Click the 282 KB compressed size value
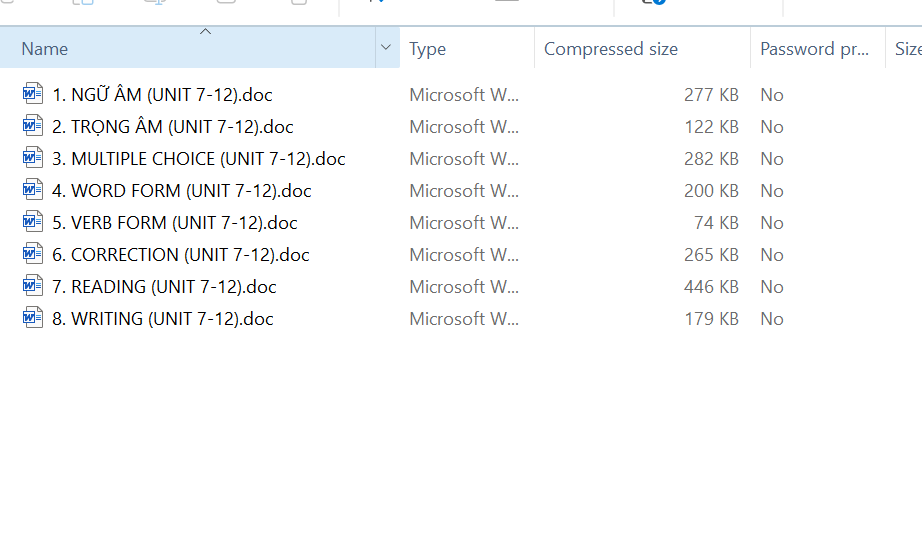This screenshot has height=556, width=922. pos(711,159)
